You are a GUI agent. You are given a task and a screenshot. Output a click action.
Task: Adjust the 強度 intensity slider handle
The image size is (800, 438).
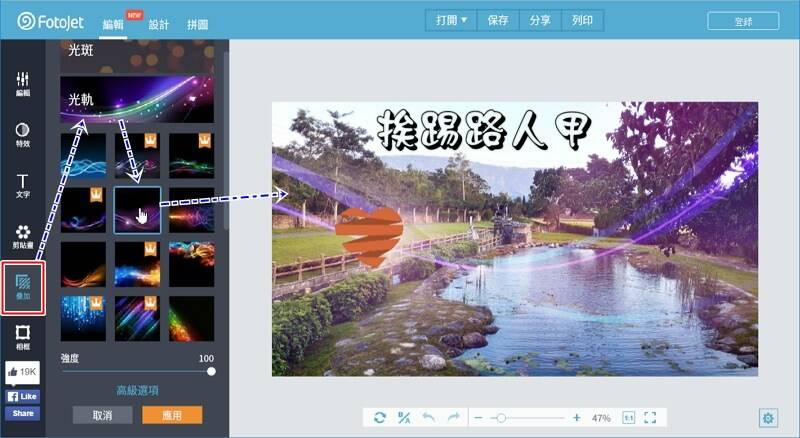coord(211,372)
